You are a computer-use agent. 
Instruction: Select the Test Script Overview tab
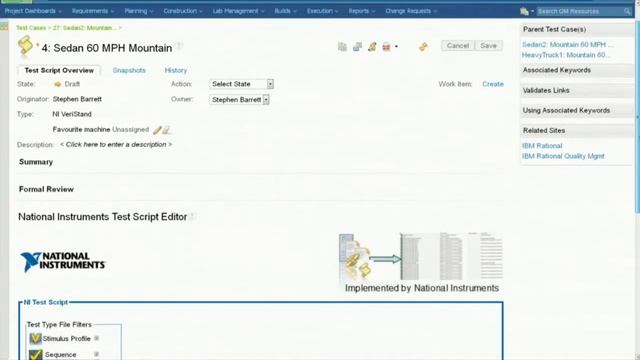pos(59,70)
